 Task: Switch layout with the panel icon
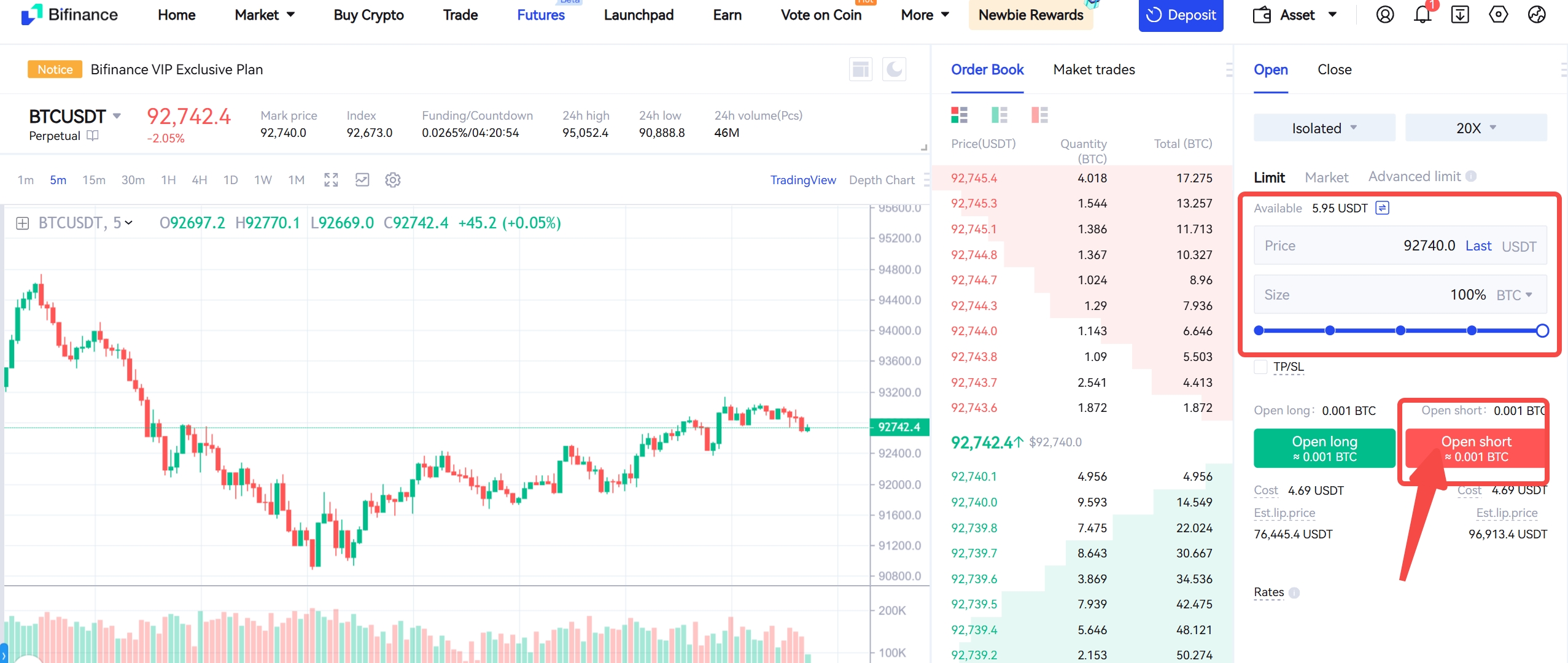(861, 69)
